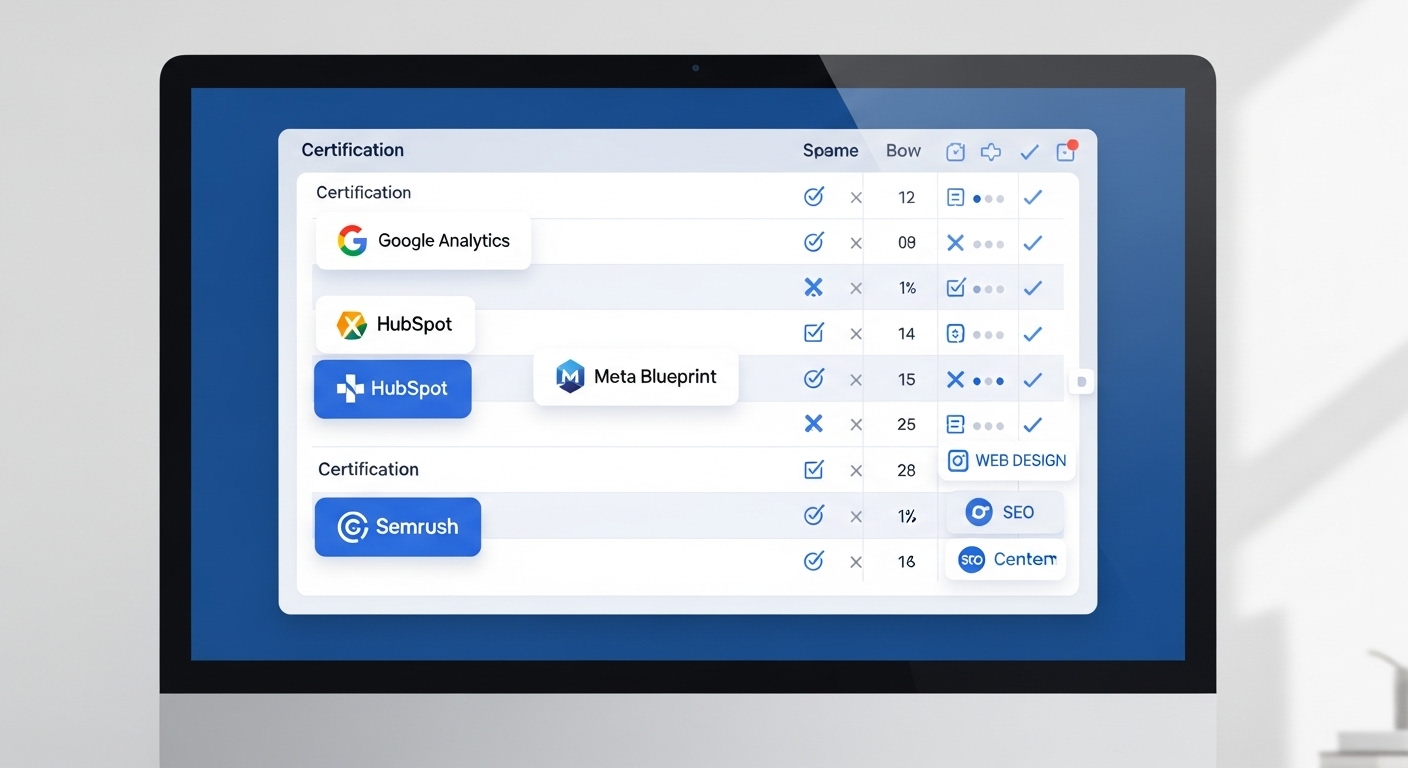
Task: Toggle circled check in row numbered 12
Action: (x=814, y=197)
